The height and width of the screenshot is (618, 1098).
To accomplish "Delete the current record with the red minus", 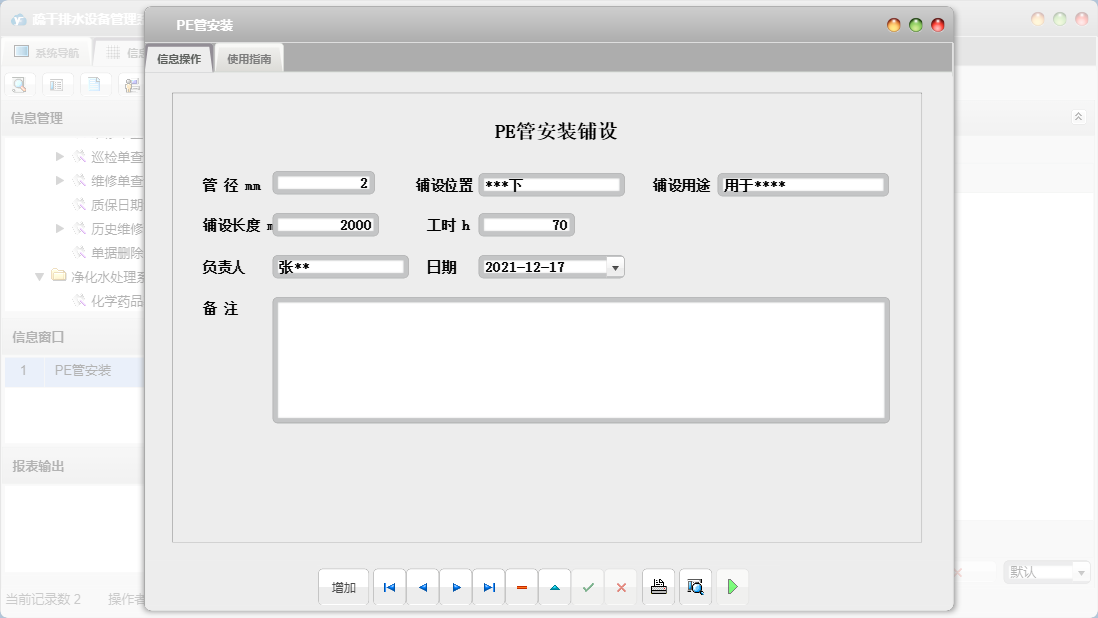I will [x=521, y=587].
